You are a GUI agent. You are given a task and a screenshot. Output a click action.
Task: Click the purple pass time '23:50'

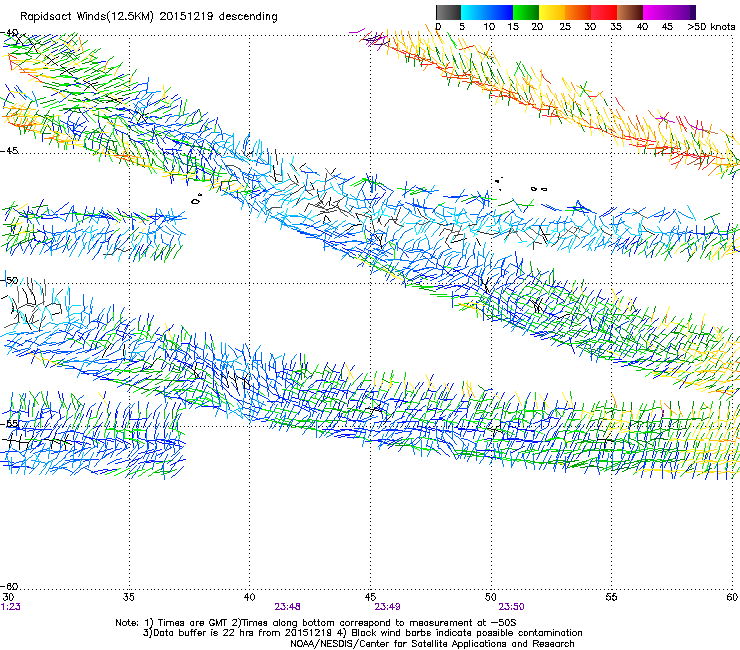click(x=511, y=607)
